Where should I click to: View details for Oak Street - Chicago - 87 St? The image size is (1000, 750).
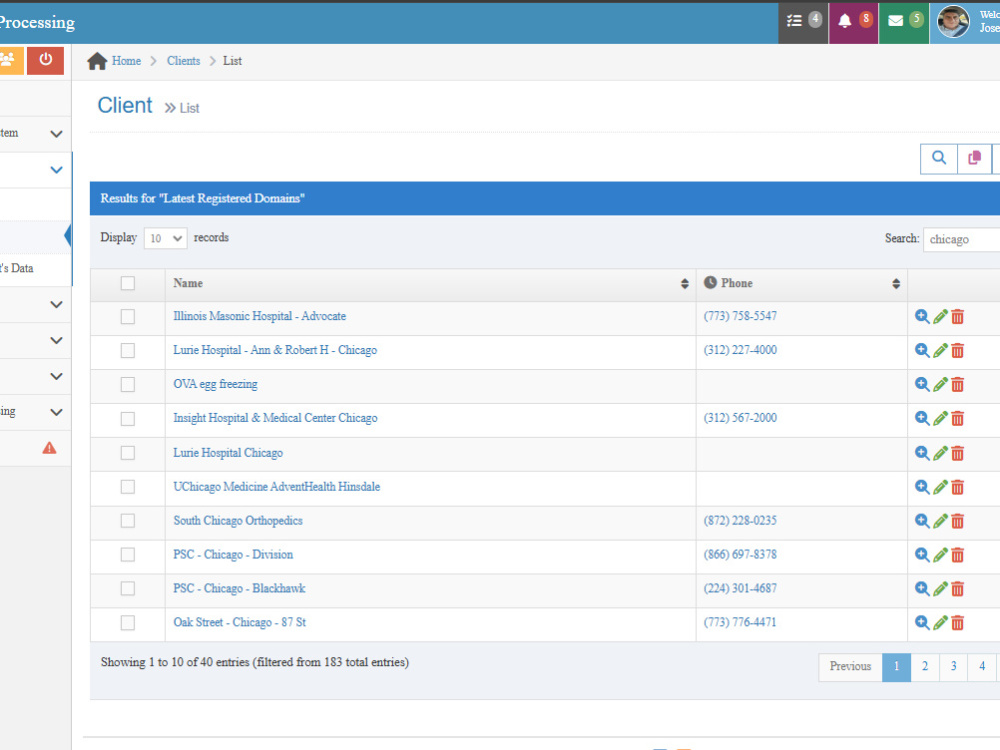coord(922,622)
